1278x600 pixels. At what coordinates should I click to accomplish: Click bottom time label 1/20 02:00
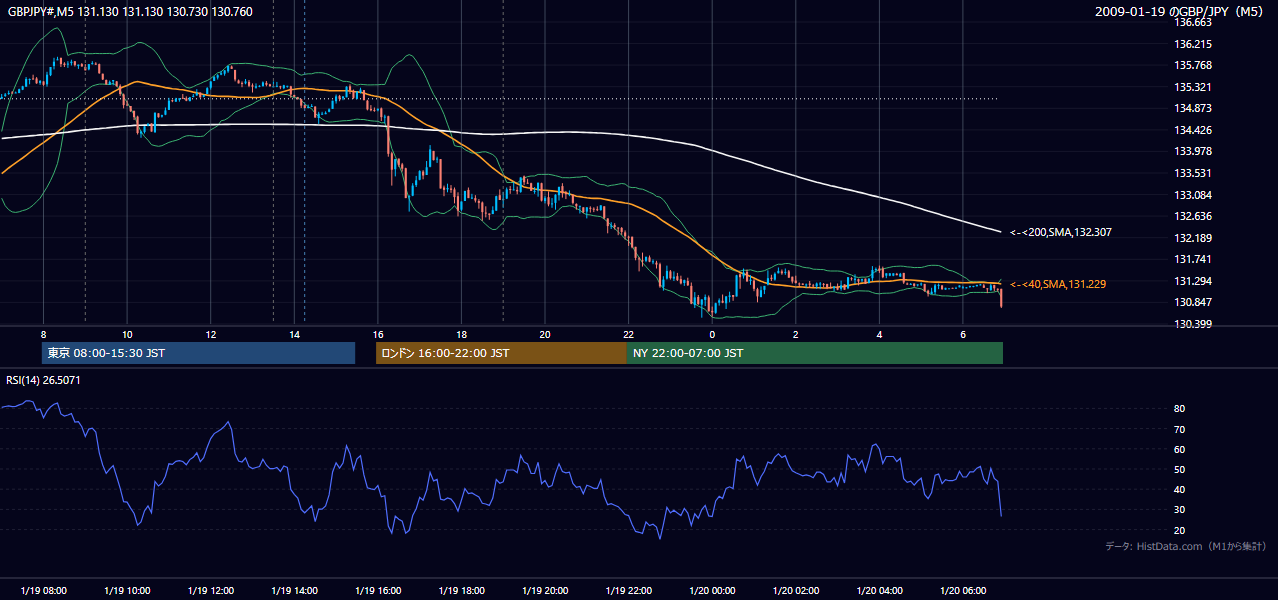(796, 591)
